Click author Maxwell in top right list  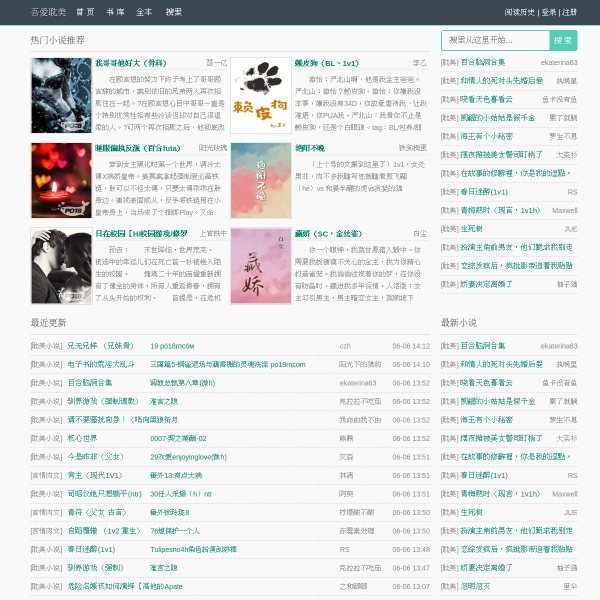pyautogui.click(x=565, y=210)
